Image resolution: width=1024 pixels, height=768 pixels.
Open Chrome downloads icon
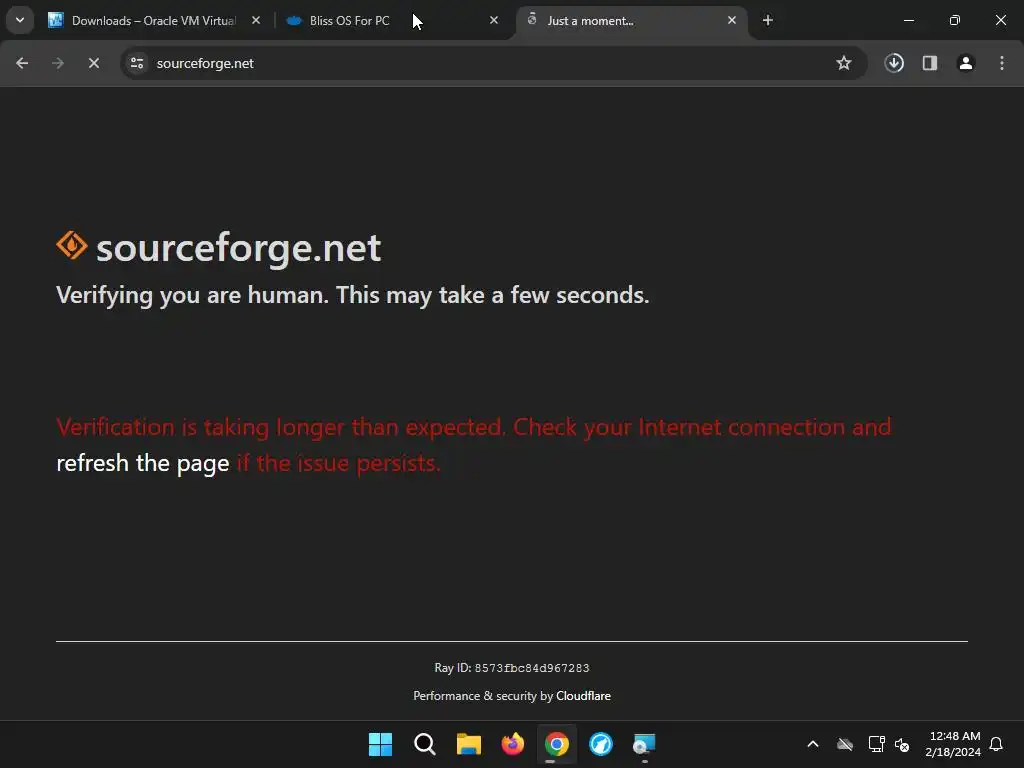tap(894, 63)
